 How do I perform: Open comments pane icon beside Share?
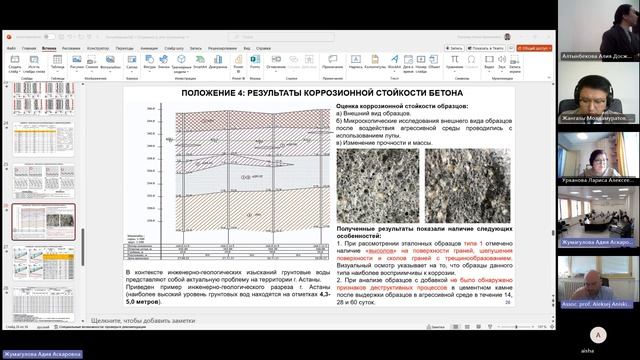coord(511,48)
